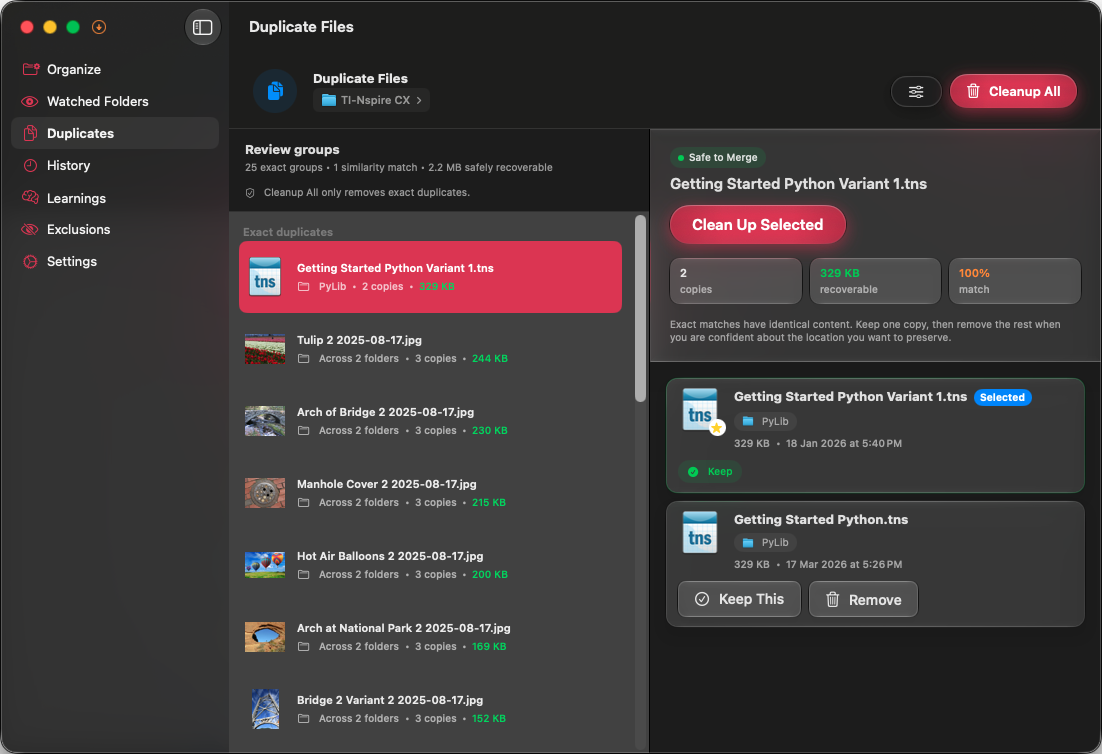Open the Learnings section
Viewport: 1102px width, 754px height.
tap(115, 198)
